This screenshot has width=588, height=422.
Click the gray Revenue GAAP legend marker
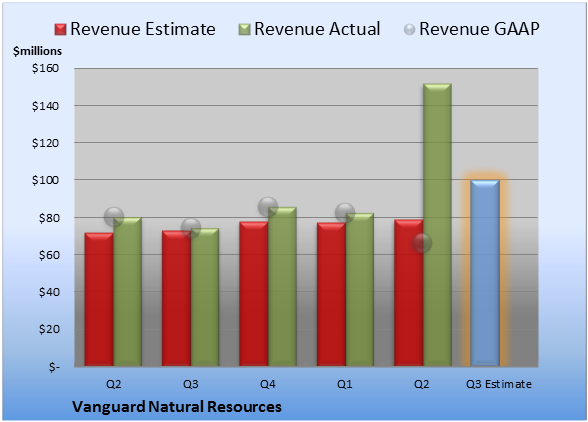coord(410,30)
